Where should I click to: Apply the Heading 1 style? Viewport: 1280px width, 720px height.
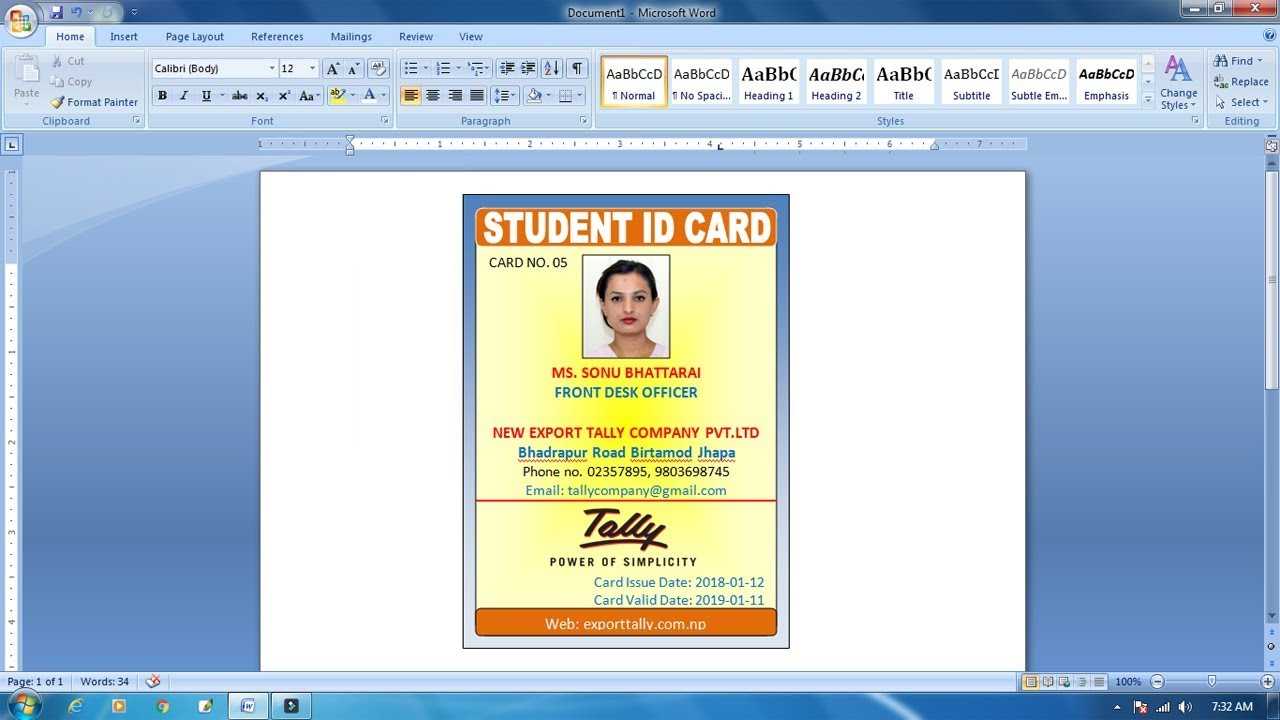[768, 81]
